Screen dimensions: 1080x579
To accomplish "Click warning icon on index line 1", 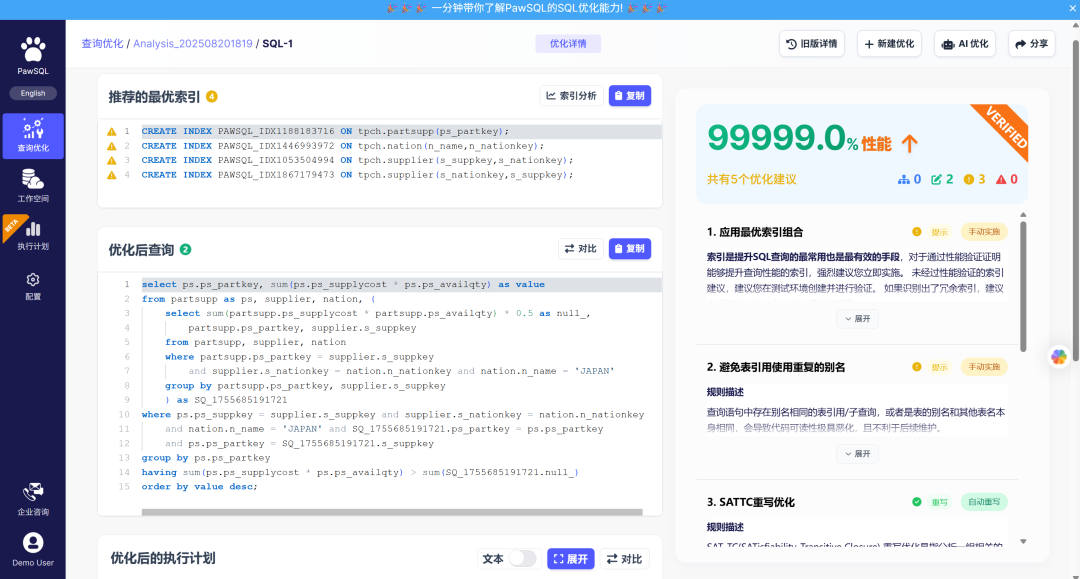I will click(x=112, y=131).
